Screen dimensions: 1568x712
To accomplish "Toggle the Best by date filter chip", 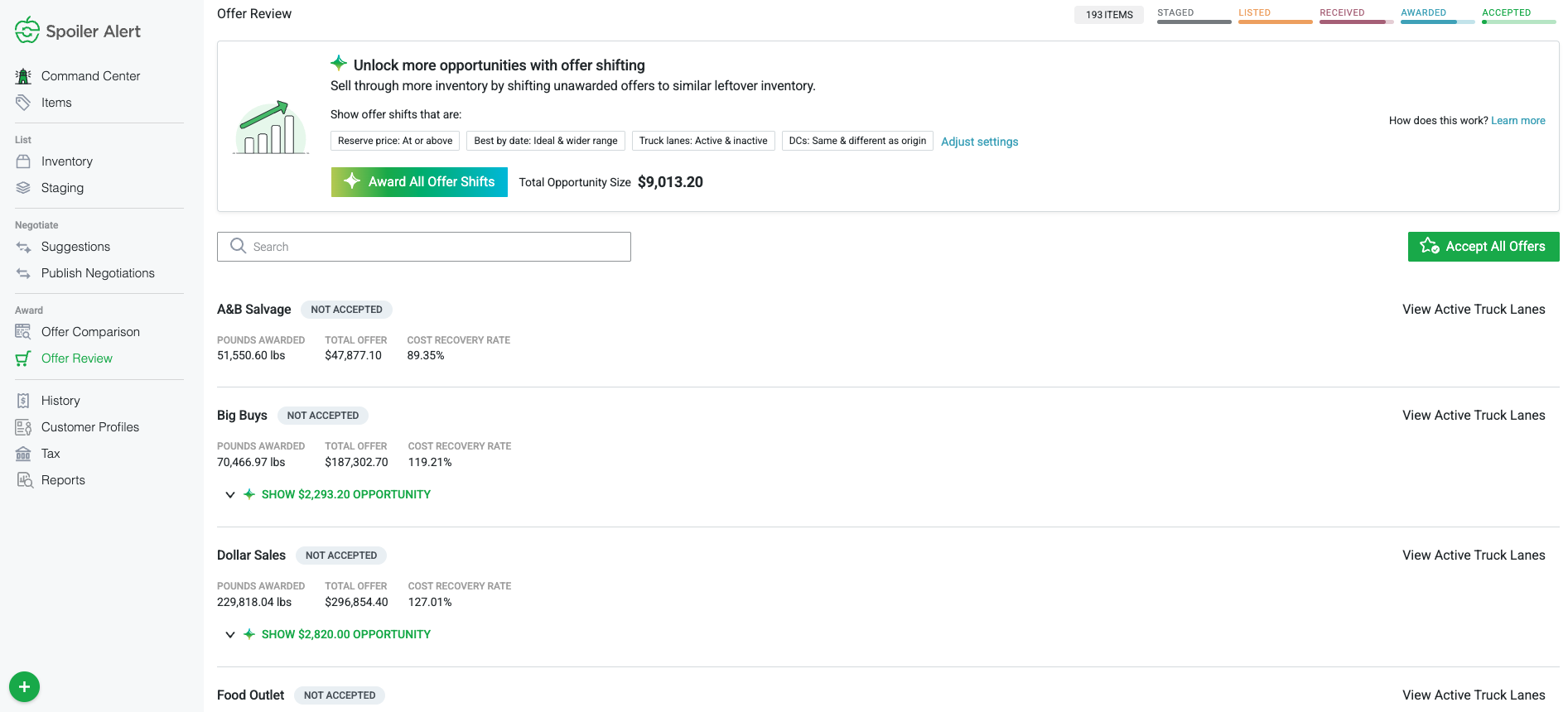I will [x=546, y=141].
